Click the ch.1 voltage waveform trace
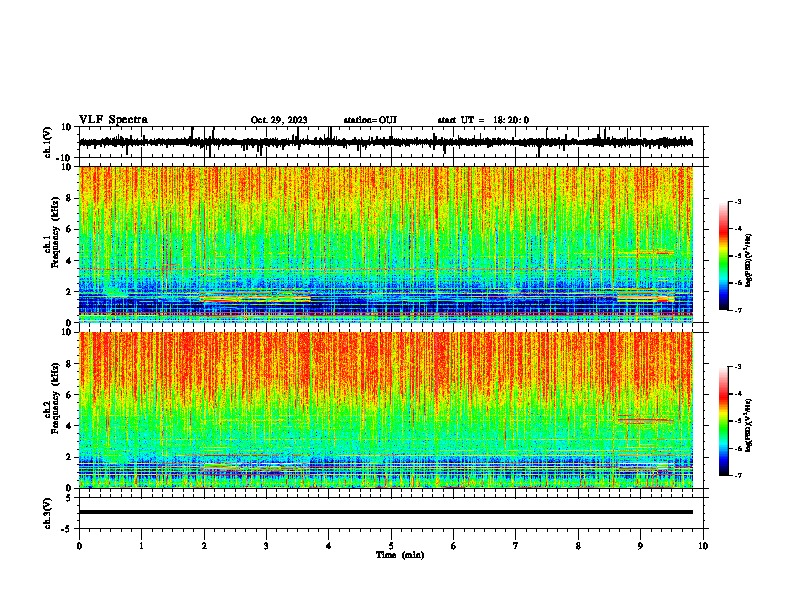Image resolution: width=792 pixels, height=612 pixels. [x=386, y=142]
